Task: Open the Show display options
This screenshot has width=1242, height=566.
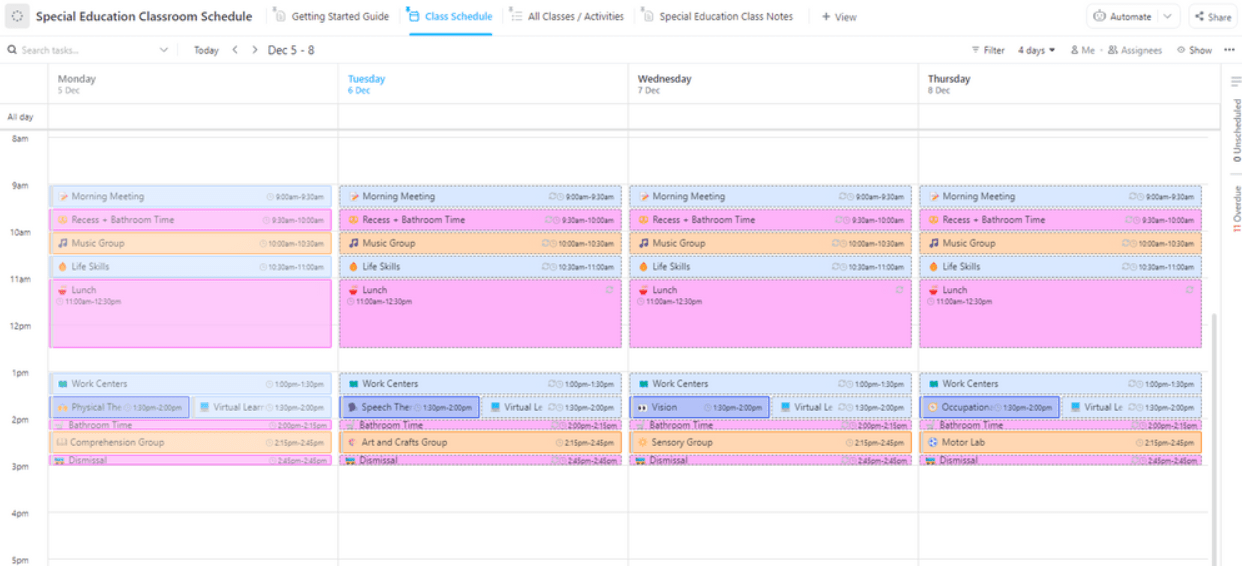Action: coord(1194,50)
